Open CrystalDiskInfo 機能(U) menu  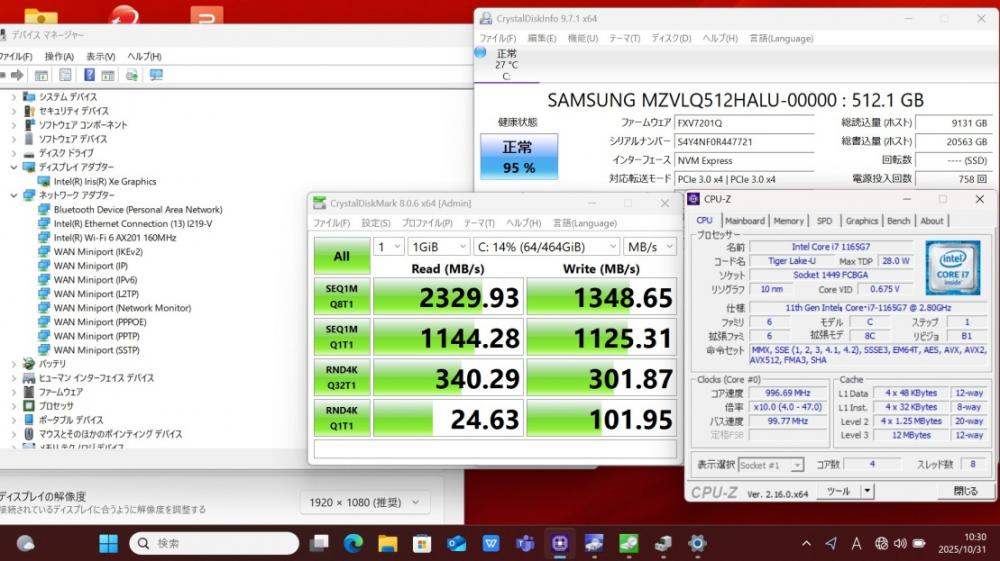coord(583,38)
